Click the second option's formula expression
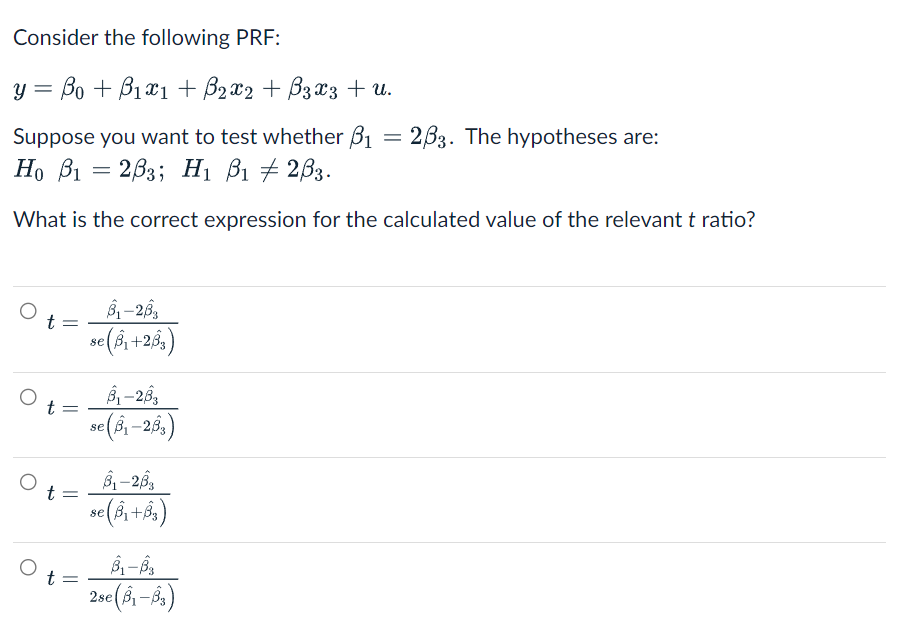Image resolution: width=908 pixels, height=641 pixels. pyautogui.click(x=112, y=410)
